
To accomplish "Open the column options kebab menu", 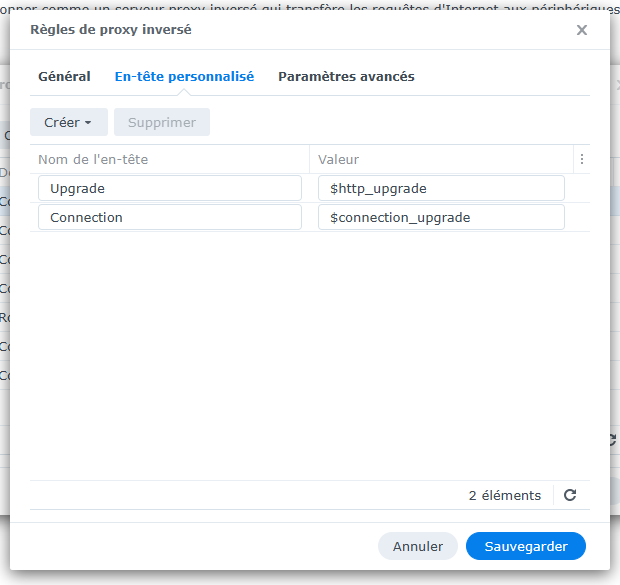I will pos(582,159).
